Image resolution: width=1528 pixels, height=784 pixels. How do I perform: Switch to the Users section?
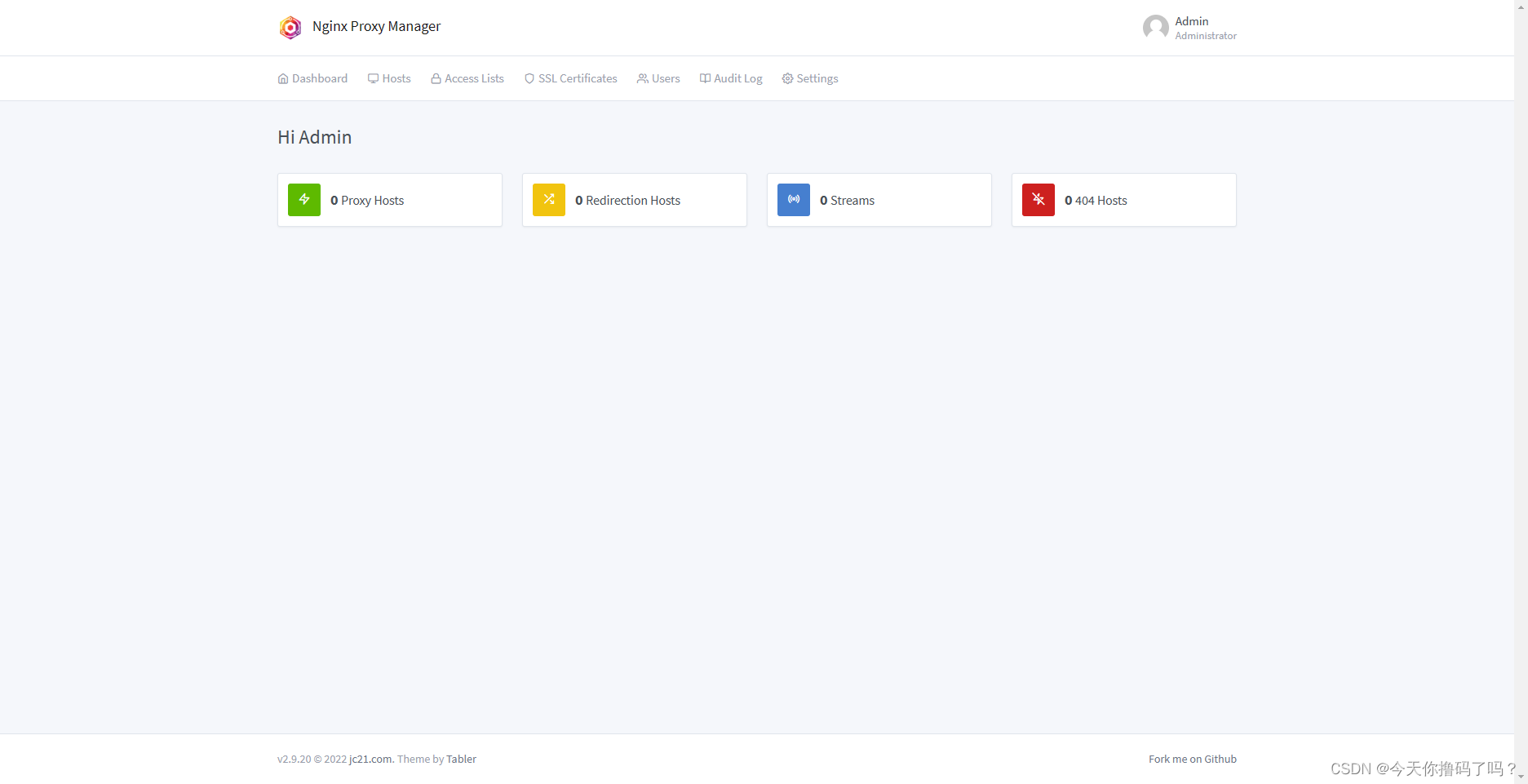[x=664, y=78]
